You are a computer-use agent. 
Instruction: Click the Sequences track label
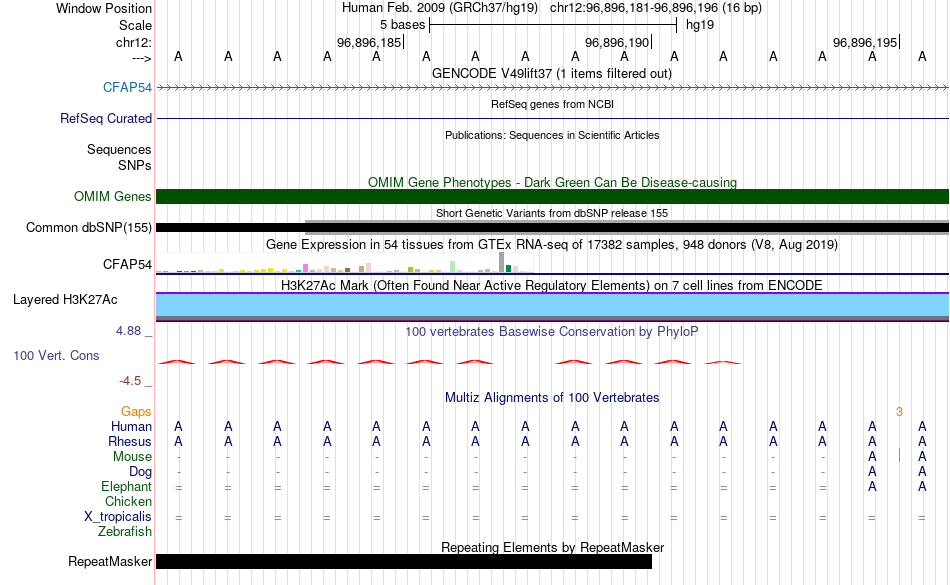119,150
